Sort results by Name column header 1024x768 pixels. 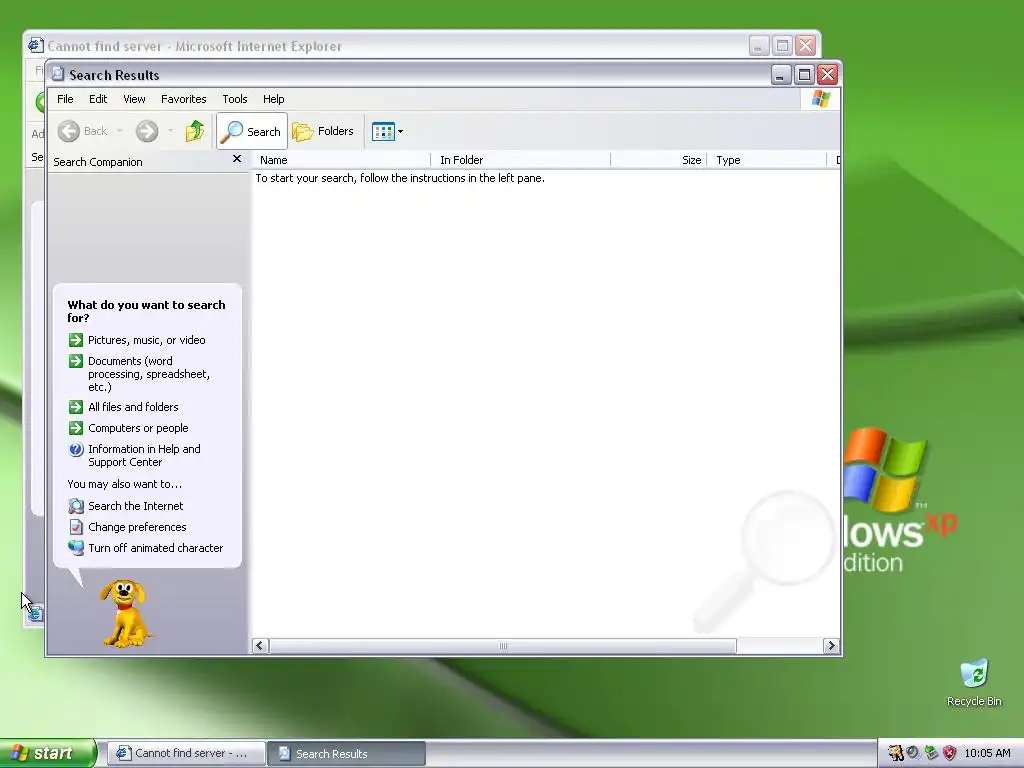tap(342, 160)
